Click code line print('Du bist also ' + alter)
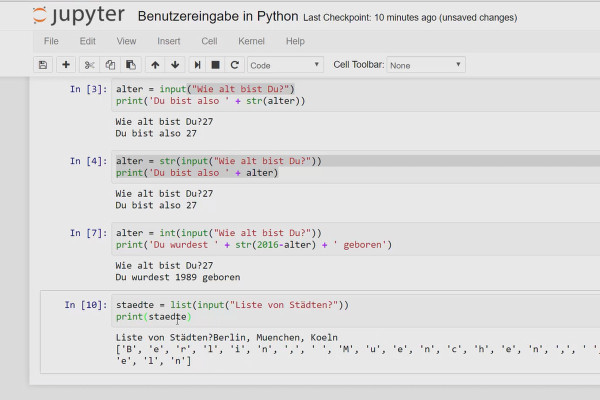Image resolution: width=600 pixels, height=400 pixels. [197, 173]
